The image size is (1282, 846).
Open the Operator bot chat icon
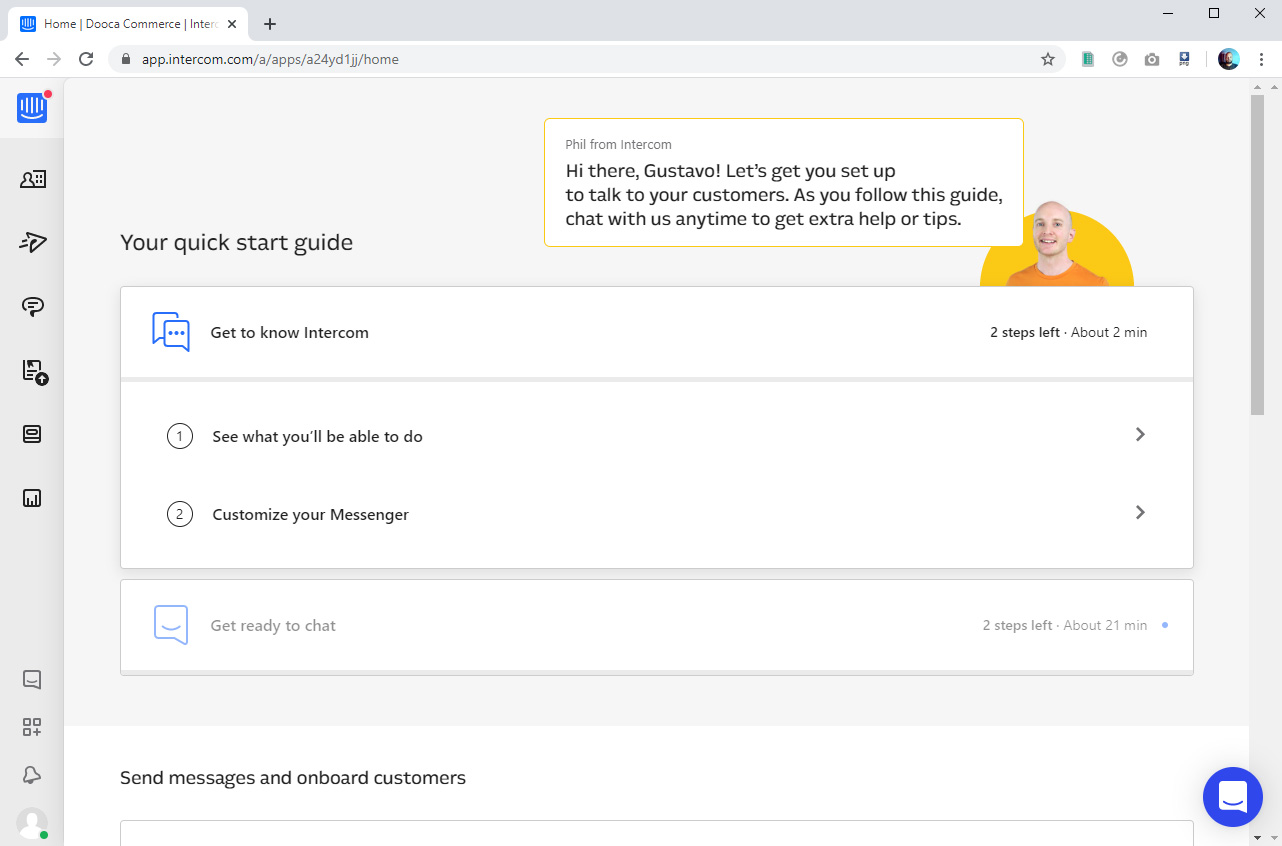[32, 306]
